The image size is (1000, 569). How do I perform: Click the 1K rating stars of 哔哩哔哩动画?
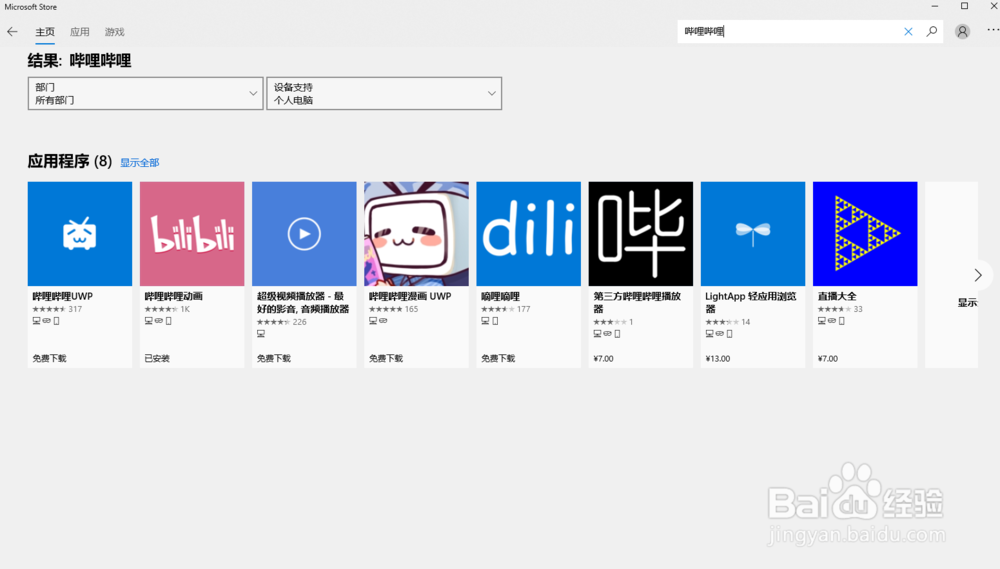point(161,309)
